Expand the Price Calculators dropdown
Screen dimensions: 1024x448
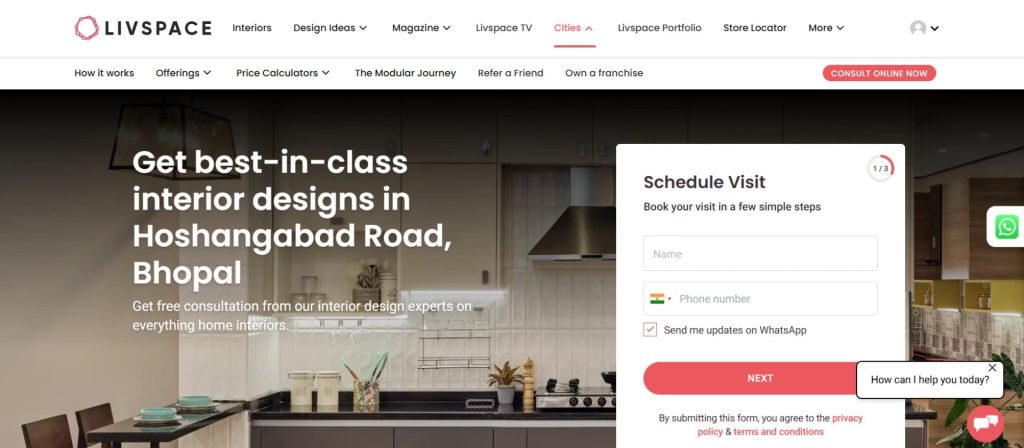[283, 73]
